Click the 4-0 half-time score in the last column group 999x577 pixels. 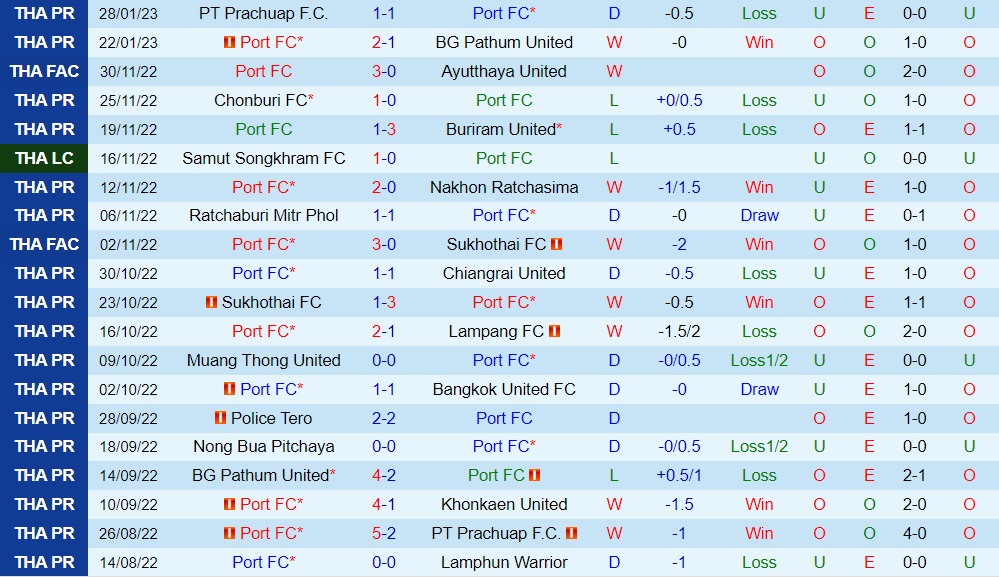point(914,533)
